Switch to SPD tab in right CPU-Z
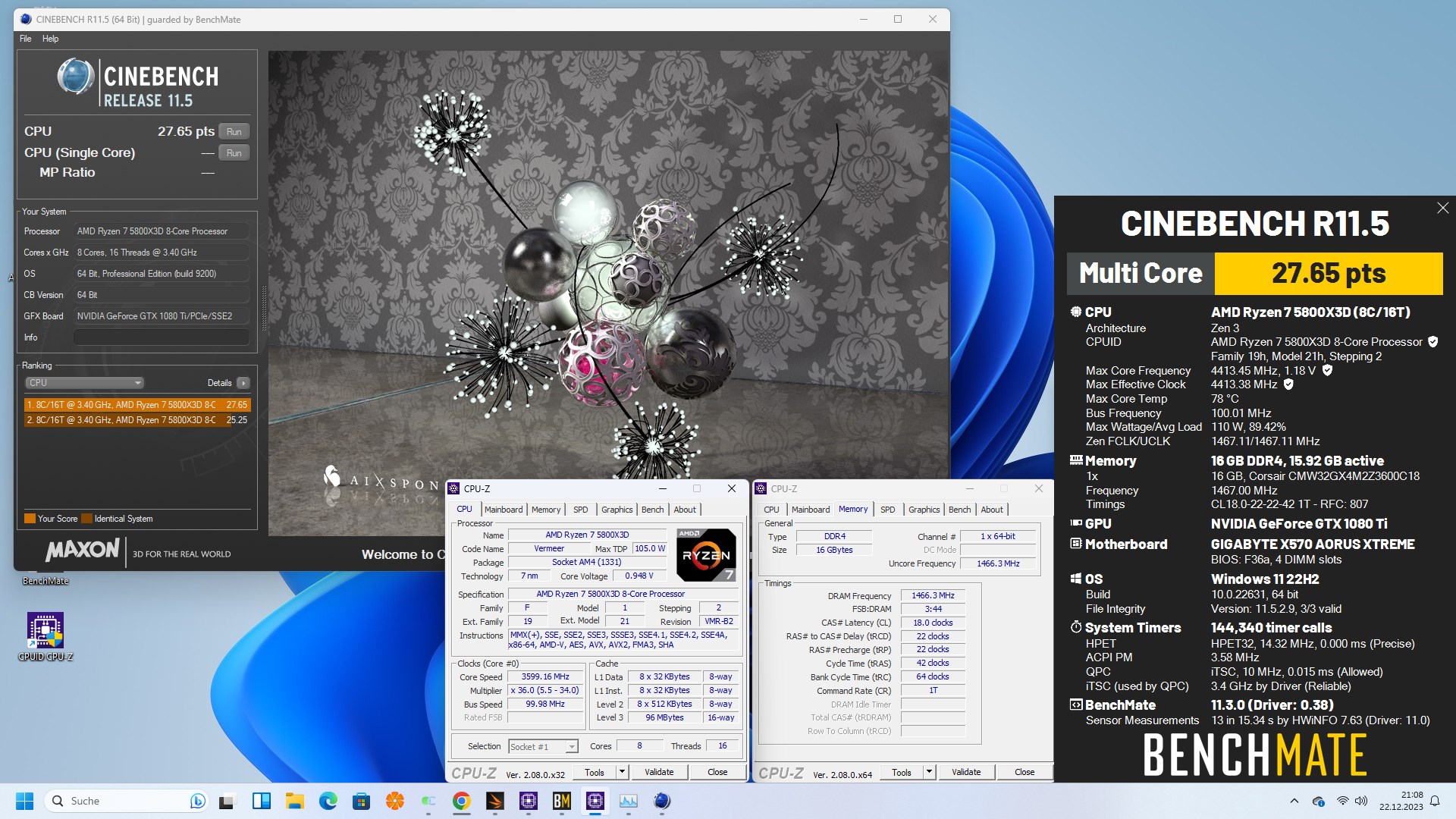 (x=888, y=510)
